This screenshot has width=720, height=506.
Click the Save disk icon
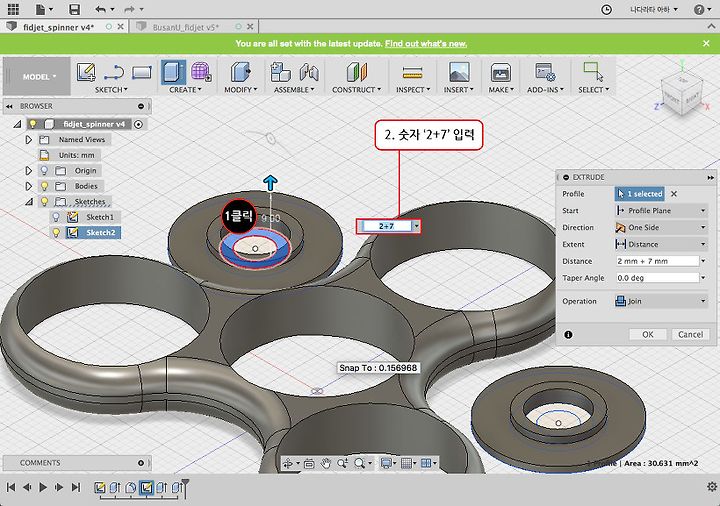(x=74, y=9)
